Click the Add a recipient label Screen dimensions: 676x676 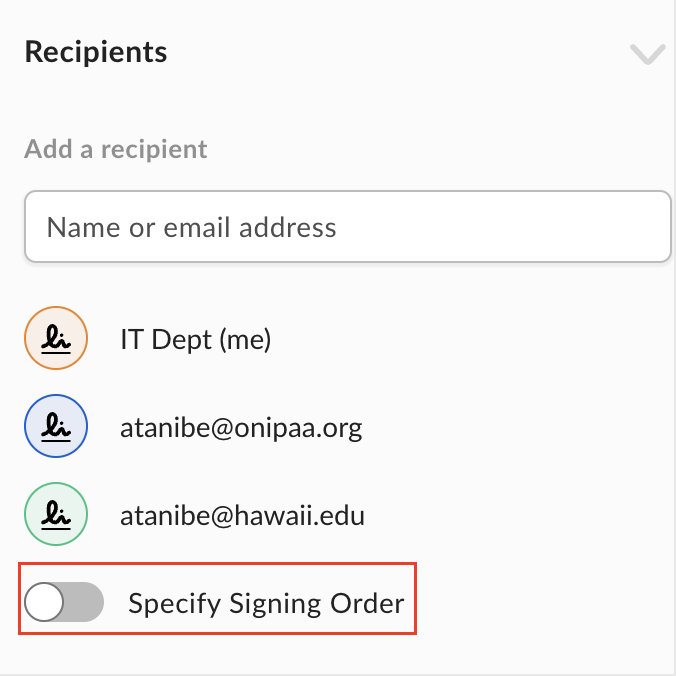click(x=116, y=149)
